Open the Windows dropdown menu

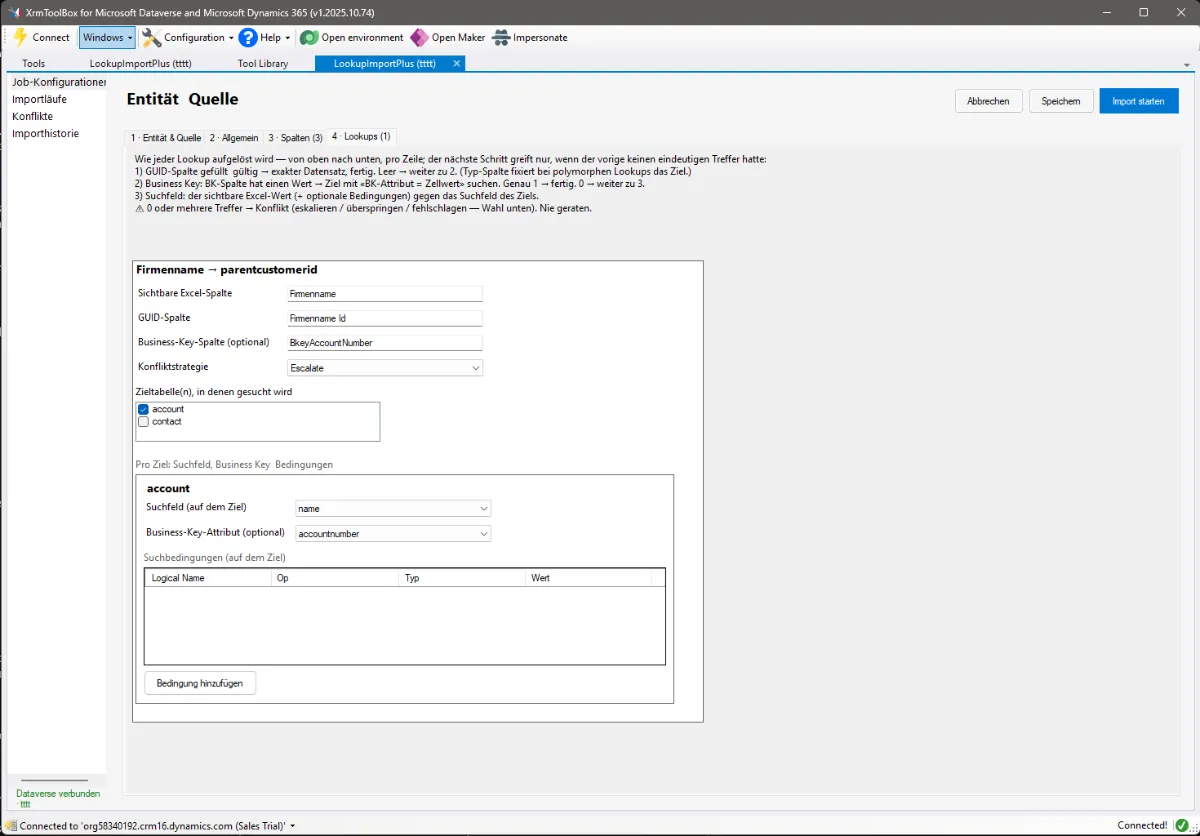[107, 37]
